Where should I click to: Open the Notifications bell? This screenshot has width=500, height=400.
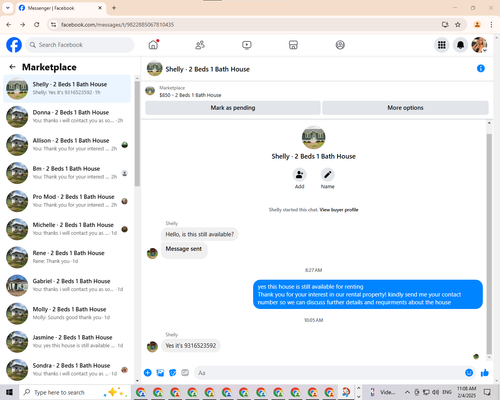tap(460, 45)
